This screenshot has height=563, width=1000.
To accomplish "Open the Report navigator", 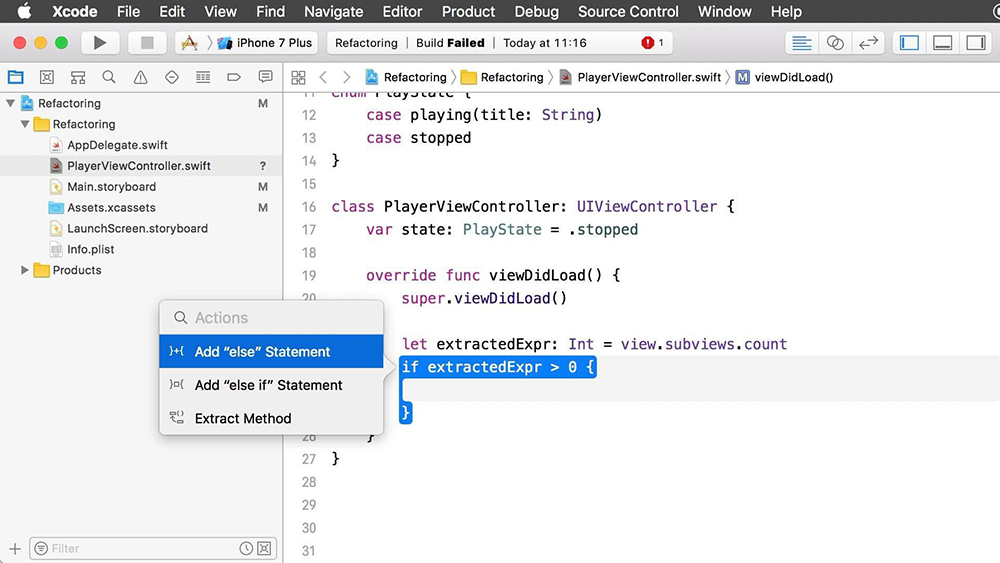I will [x=265, y=77].
